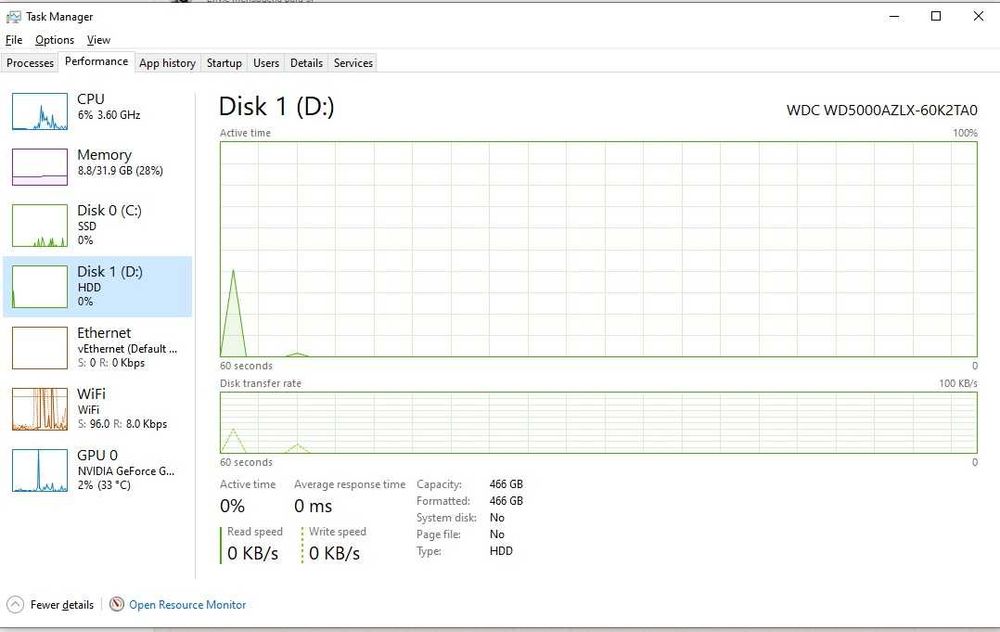Open the WiFi throughput graph icon
Image resolution: width=1000 pixels, height=632 pixels.
(x=40, y=409)
